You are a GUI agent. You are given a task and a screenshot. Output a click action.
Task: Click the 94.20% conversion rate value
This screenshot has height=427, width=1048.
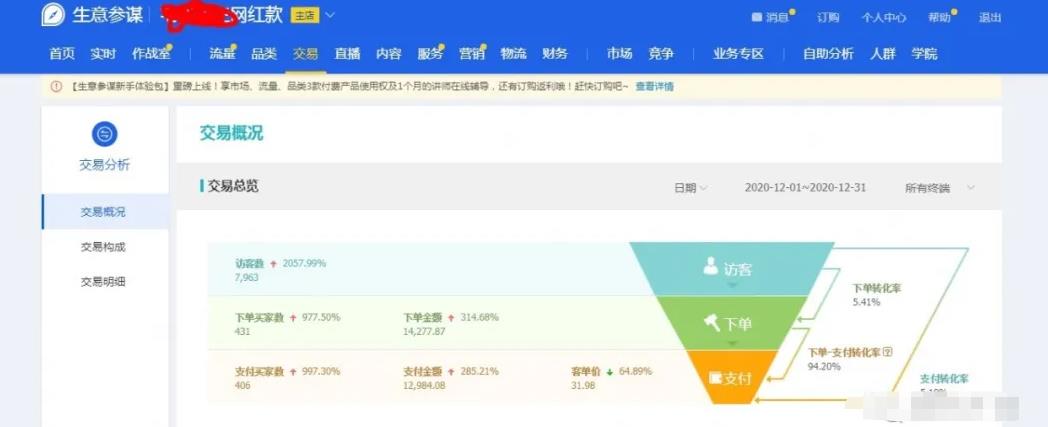point(824,366)
